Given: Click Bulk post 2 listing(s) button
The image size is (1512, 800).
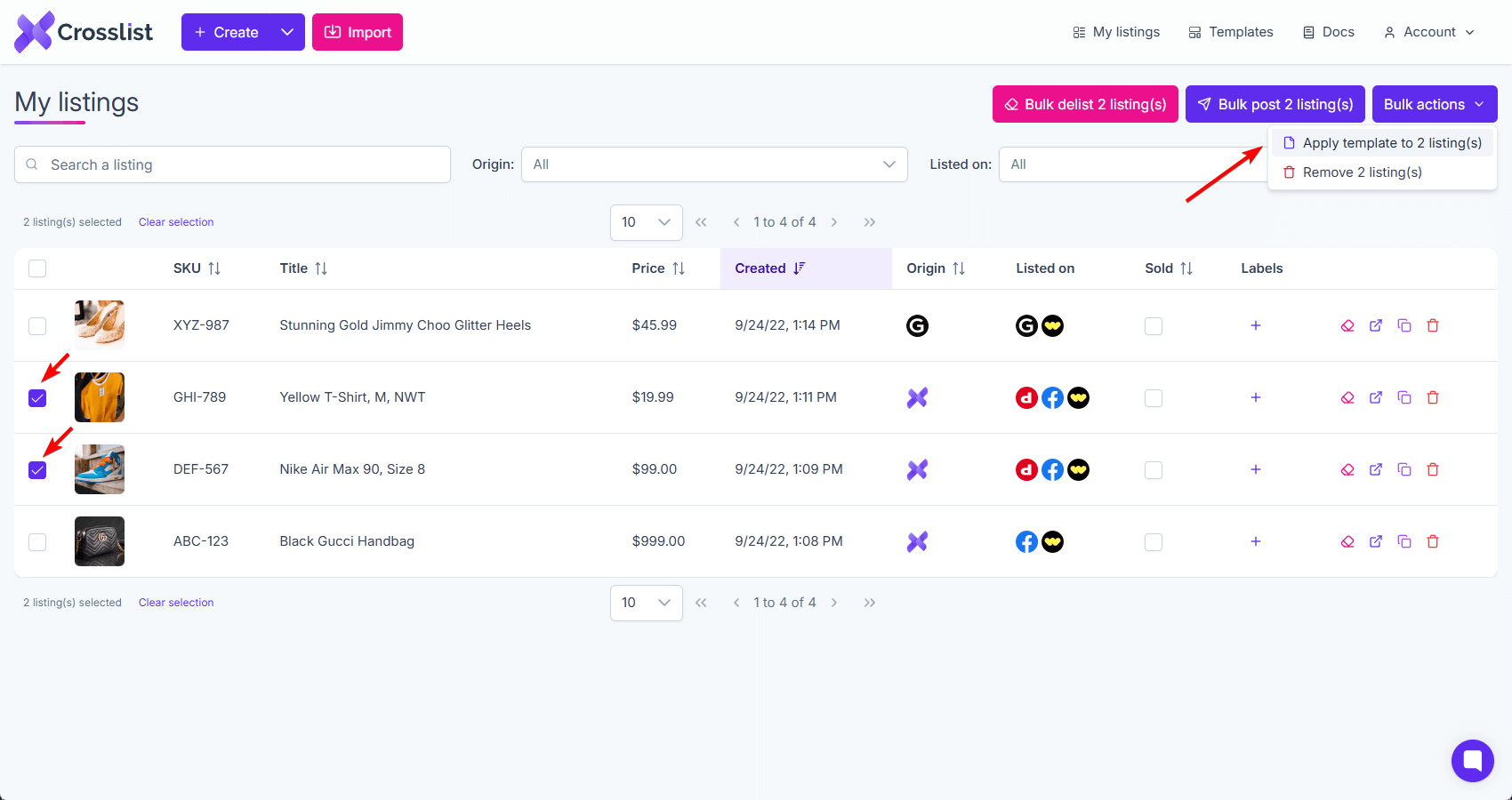Looking at the screenshot, I should (1275, 104).
